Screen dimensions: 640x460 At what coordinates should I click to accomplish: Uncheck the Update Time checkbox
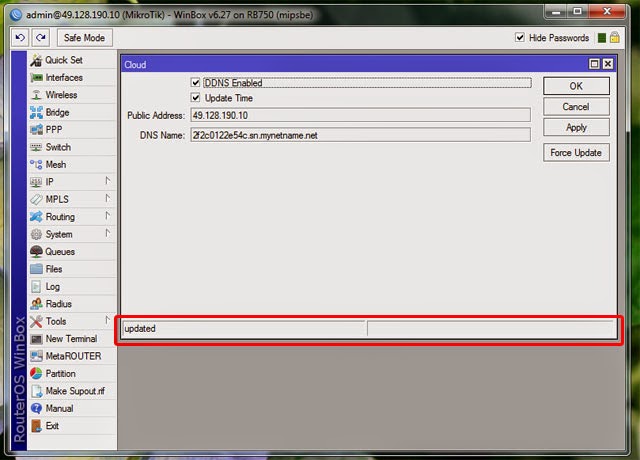click(x=196, y=98)
